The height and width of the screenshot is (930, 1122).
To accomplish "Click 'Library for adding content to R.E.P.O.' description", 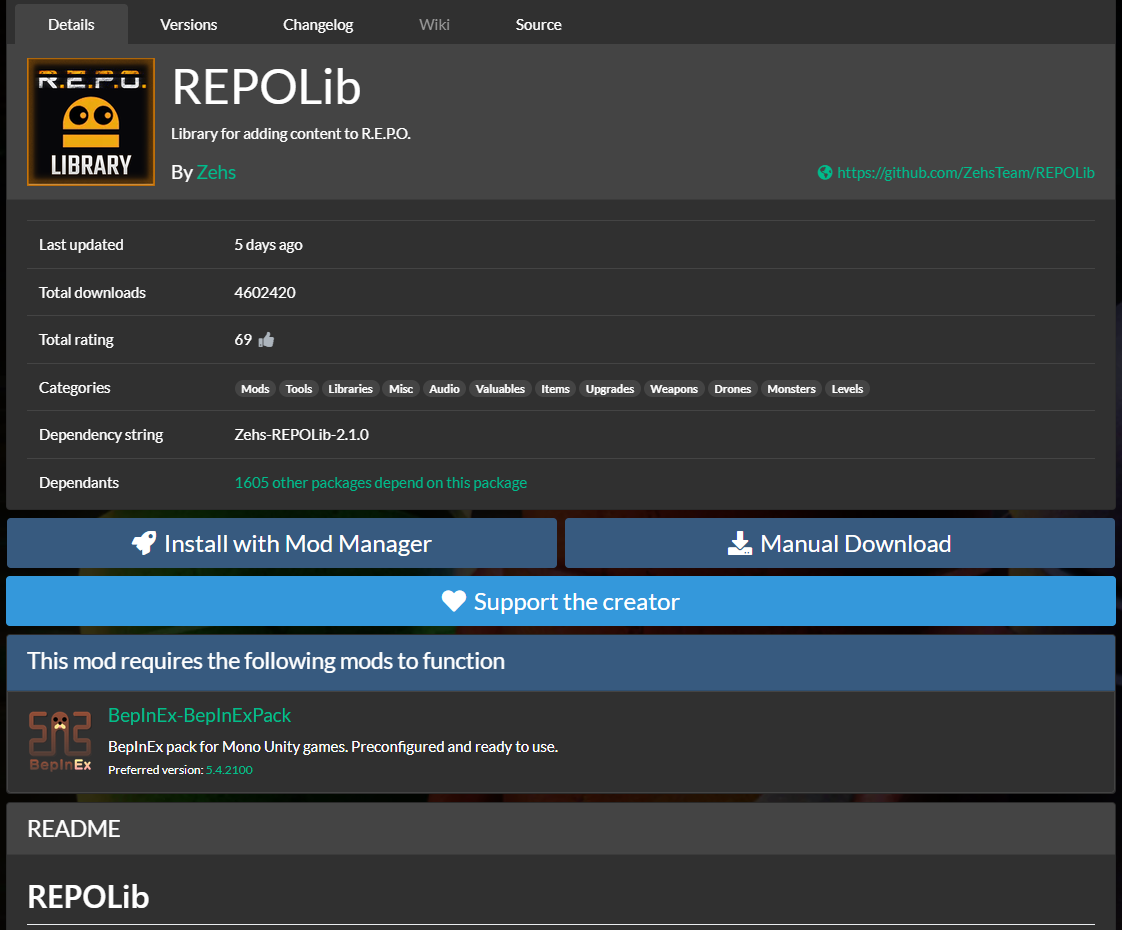I will point(291,134).
